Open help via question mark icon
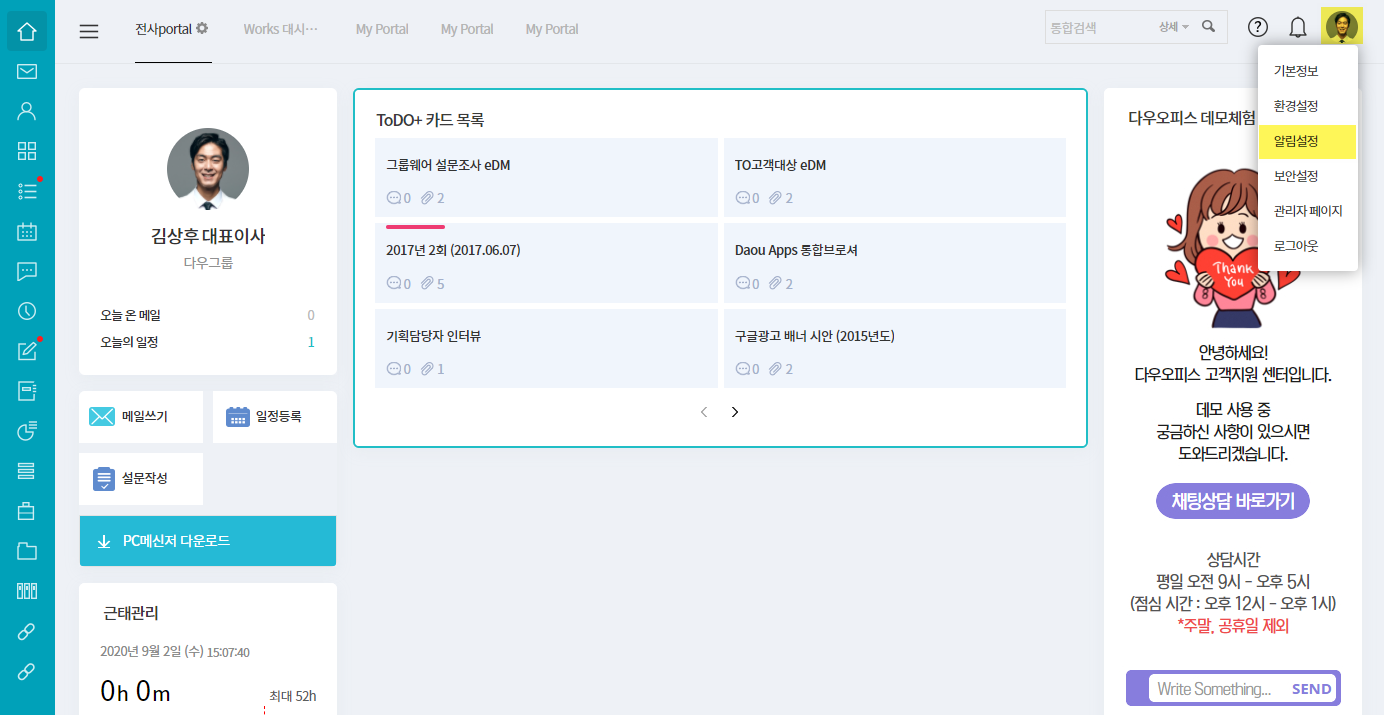The width and height of the screenshot is (1384, 715). click(x=1258, y=28)
